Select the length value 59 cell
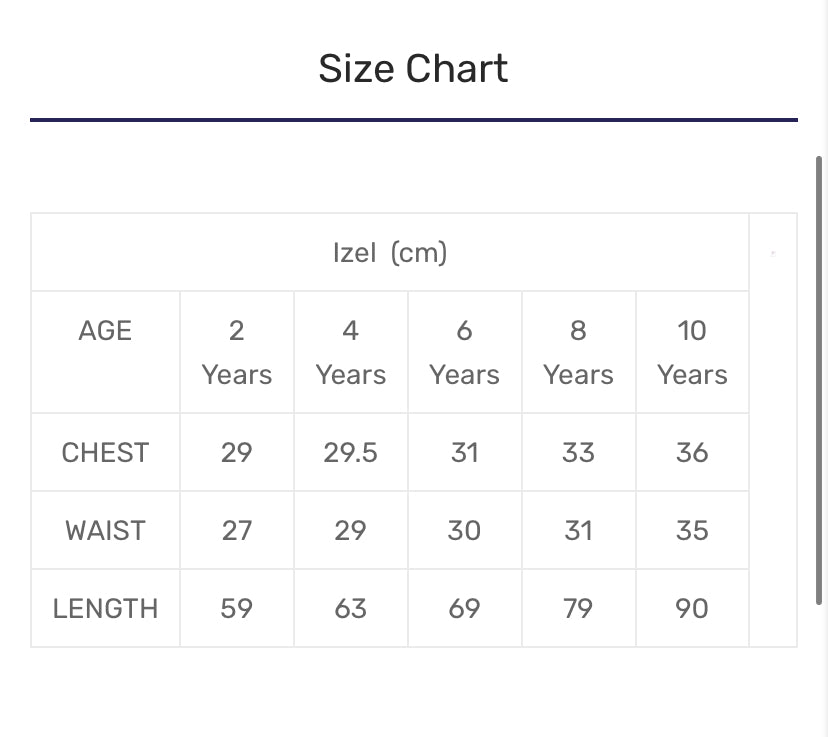Viewport: 828px width, 737px height. coord(237,608)
